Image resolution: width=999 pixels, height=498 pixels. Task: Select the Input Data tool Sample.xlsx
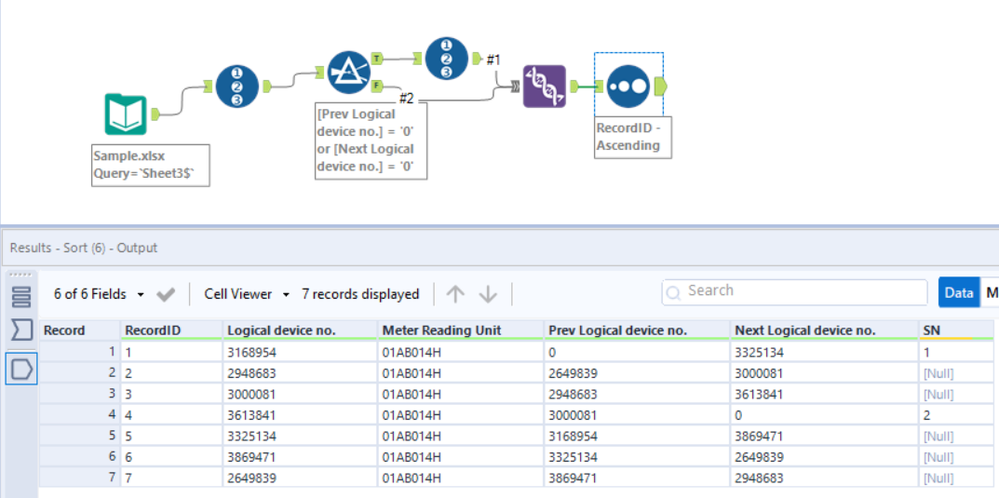[126, 115]
